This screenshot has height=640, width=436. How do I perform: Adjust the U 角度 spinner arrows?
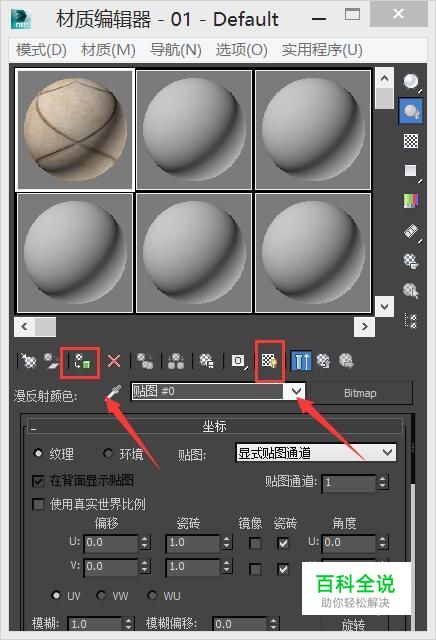(382, 543)
